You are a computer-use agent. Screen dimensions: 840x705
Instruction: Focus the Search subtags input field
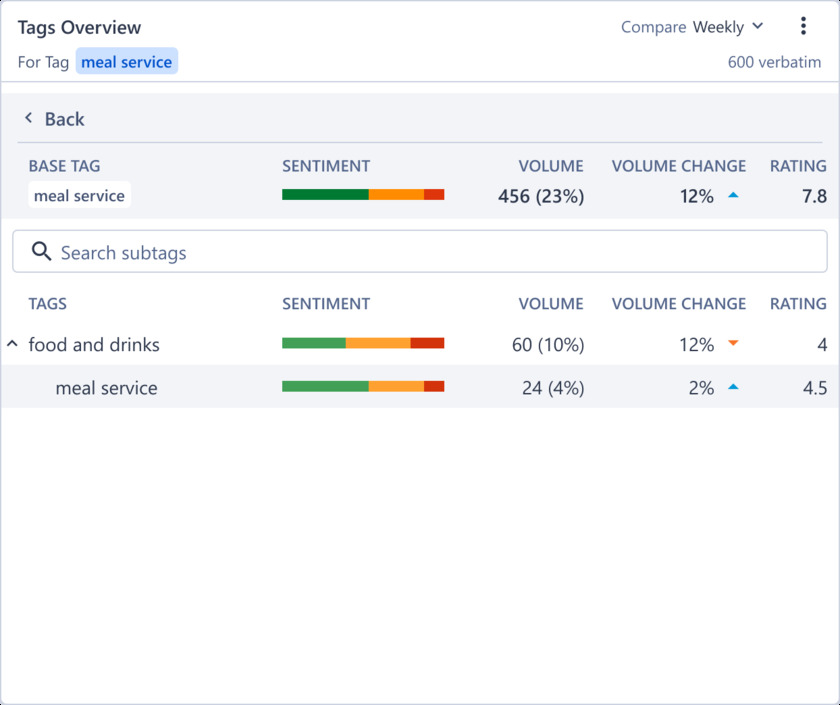(x=430, y=252)
